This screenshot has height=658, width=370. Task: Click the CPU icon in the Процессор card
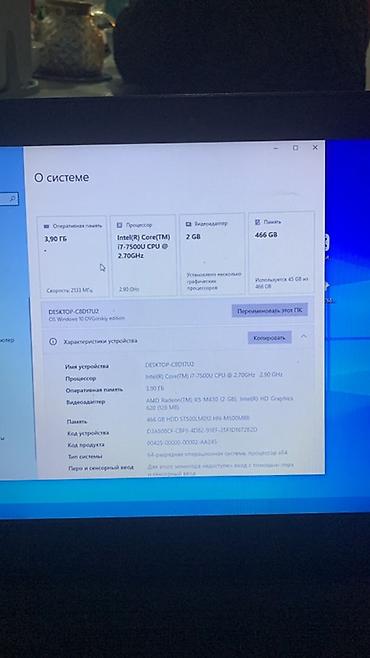coord(120,225)
